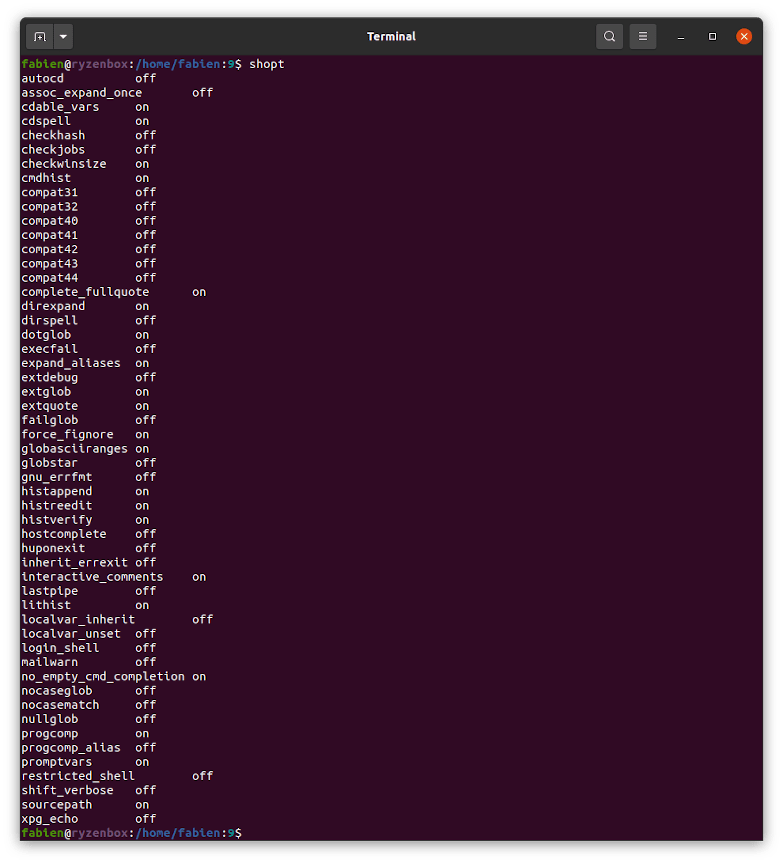This screenshot has height=863, width=783.
Task: Click the Terminal title text
Action: coord(391,36)
